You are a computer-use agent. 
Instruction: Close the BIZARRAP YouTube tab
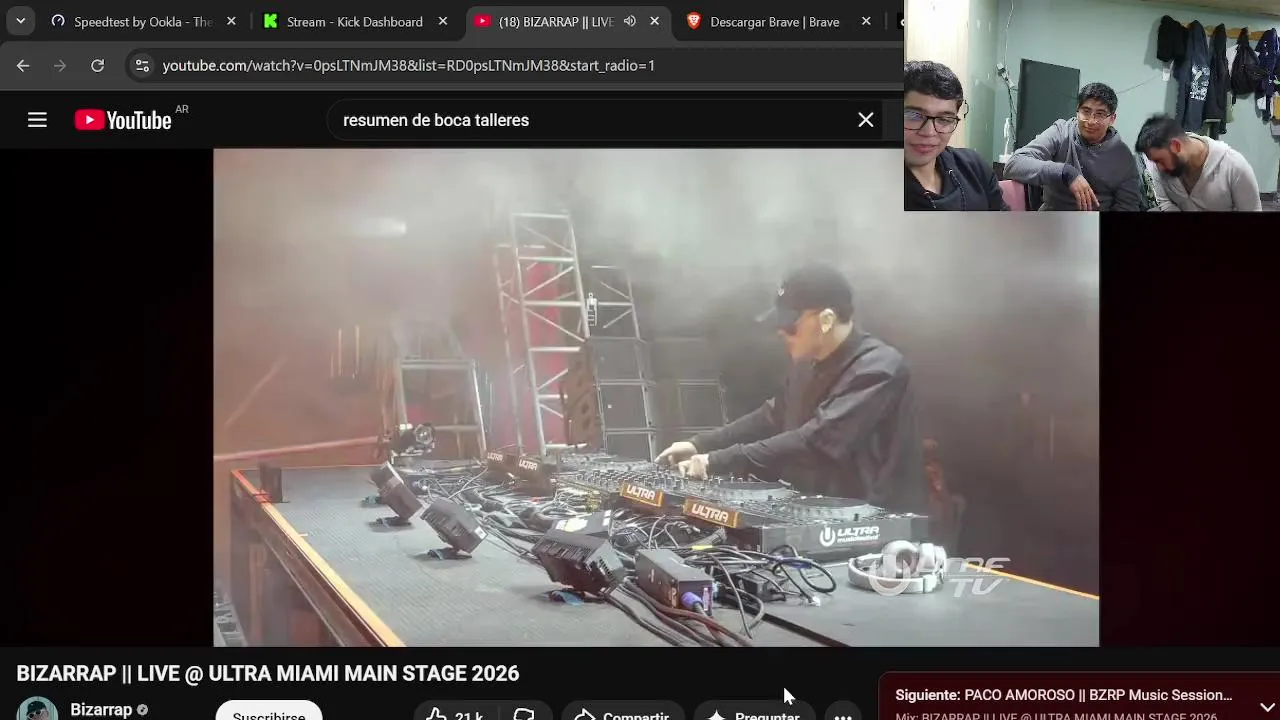pos(655,21)
